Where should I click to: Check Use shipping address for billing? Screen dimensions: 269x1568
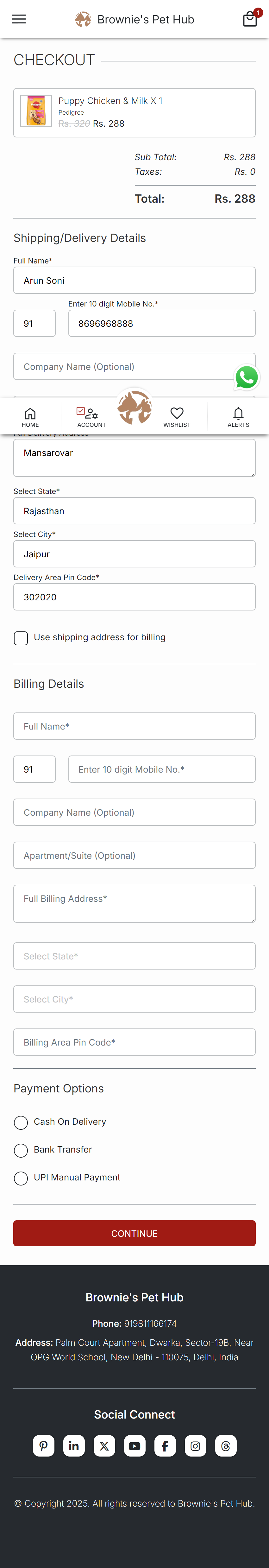coord(21,638)
